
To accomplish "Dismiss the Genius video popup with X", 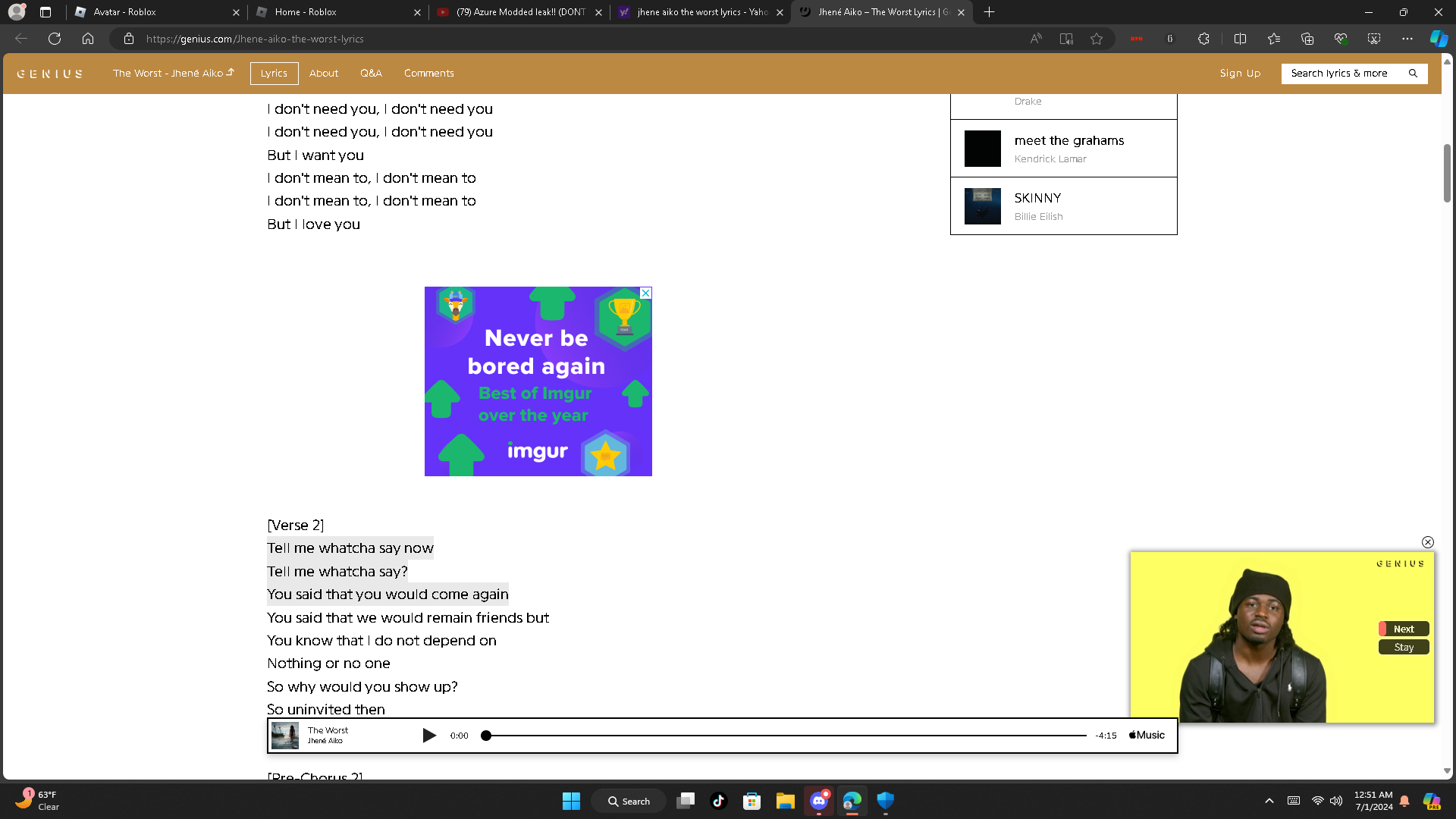I will [1428, 542].
